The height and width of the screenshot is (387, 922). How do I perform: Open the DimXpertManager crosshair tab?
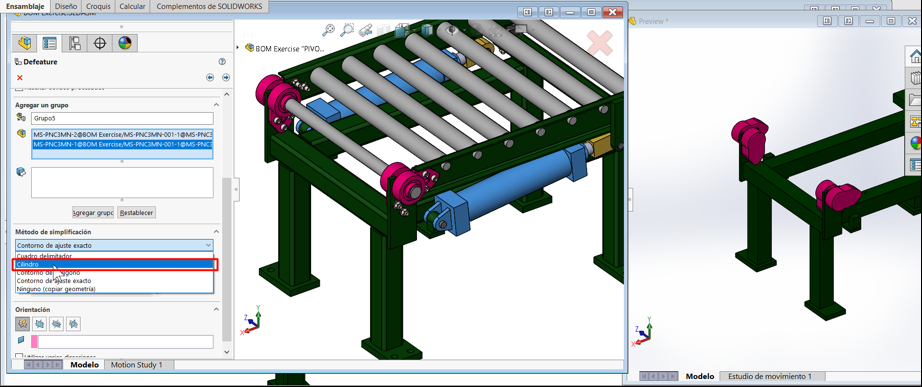pos(99,43)
